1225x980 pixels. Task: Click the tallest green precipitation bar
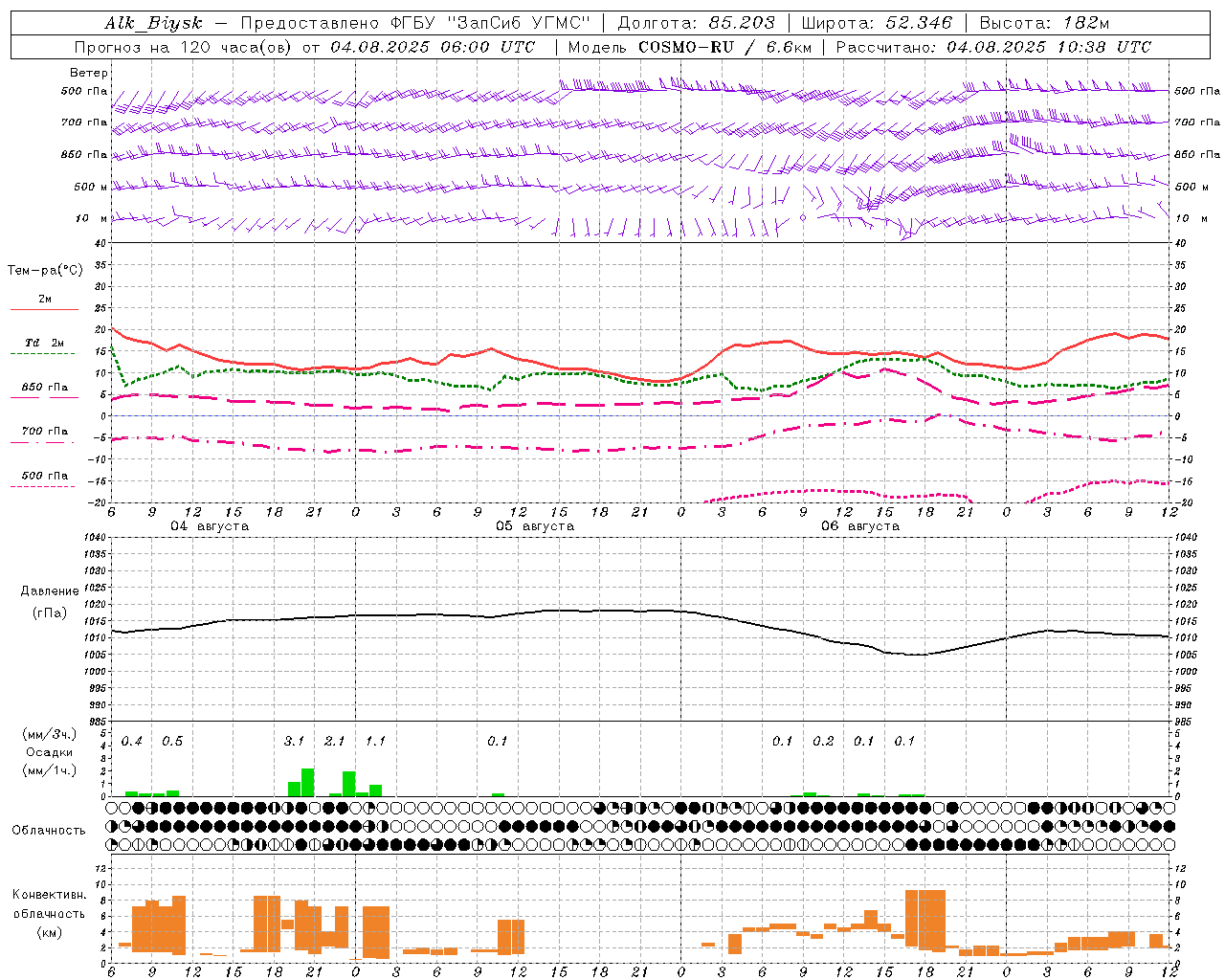click(308, 783)
